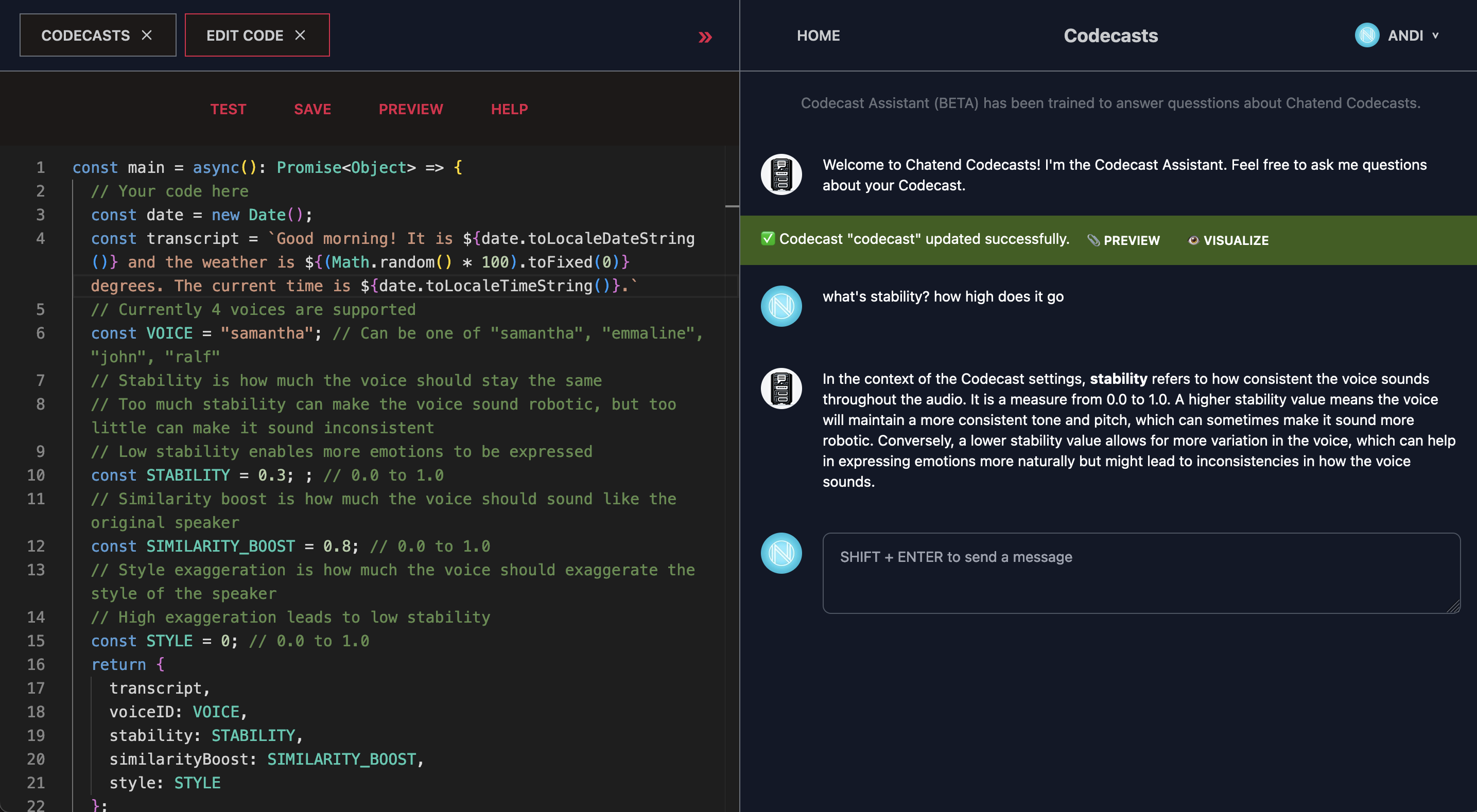Click the "stability: STABILITY," line
Screen dimensions: 1477x812
[x=206, y=735]
